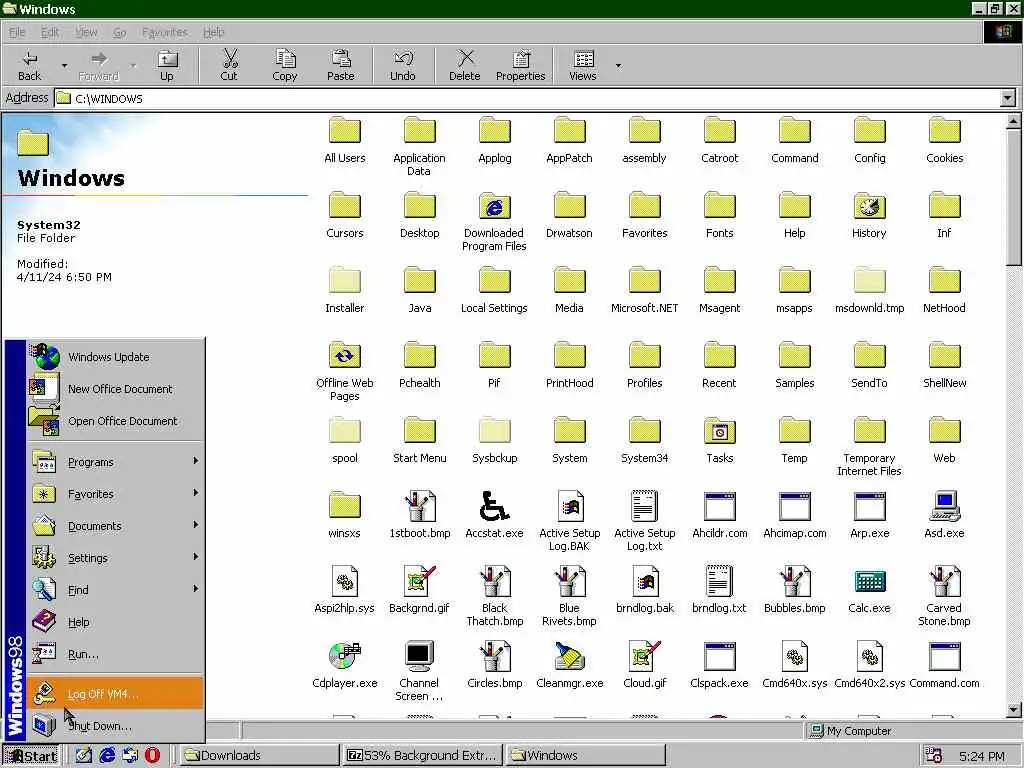1024x768 pixels.
Task: Select the Temporary Internet Files folder
Action: pyautogui.click(x=869, y=447)
